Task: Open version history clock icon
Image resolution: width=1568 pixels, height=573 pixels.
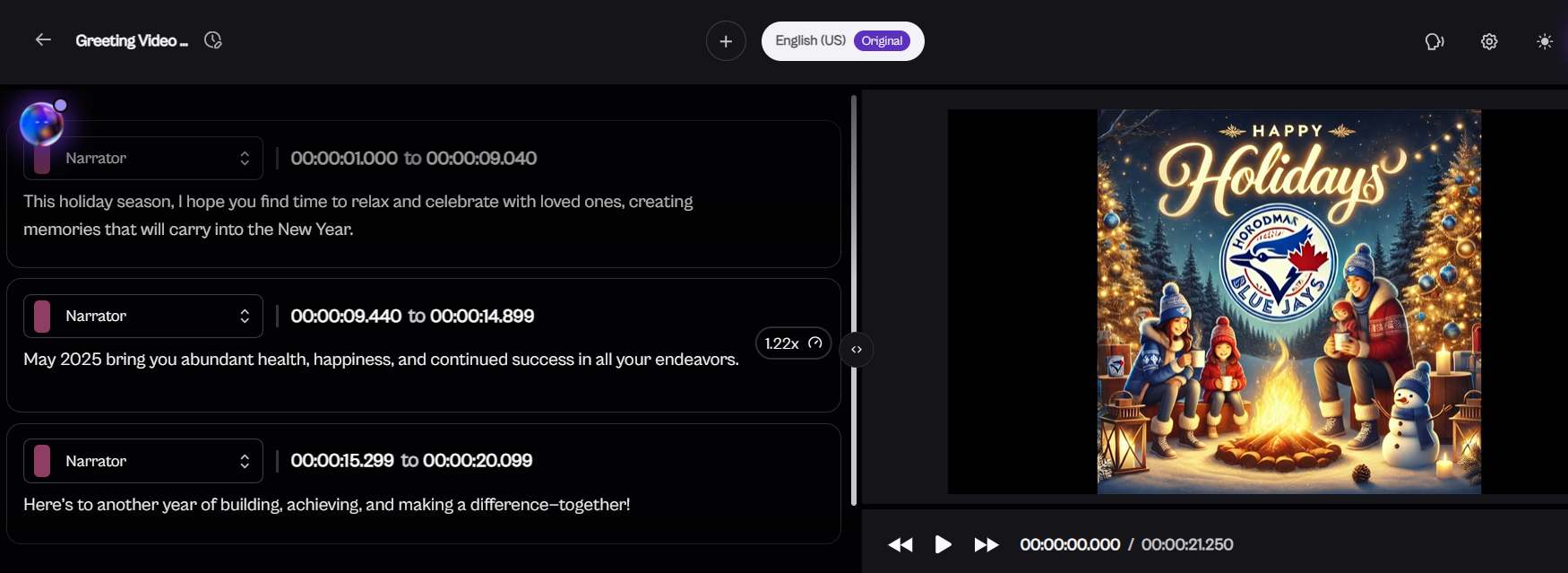Action: click(x=213, y=40)
